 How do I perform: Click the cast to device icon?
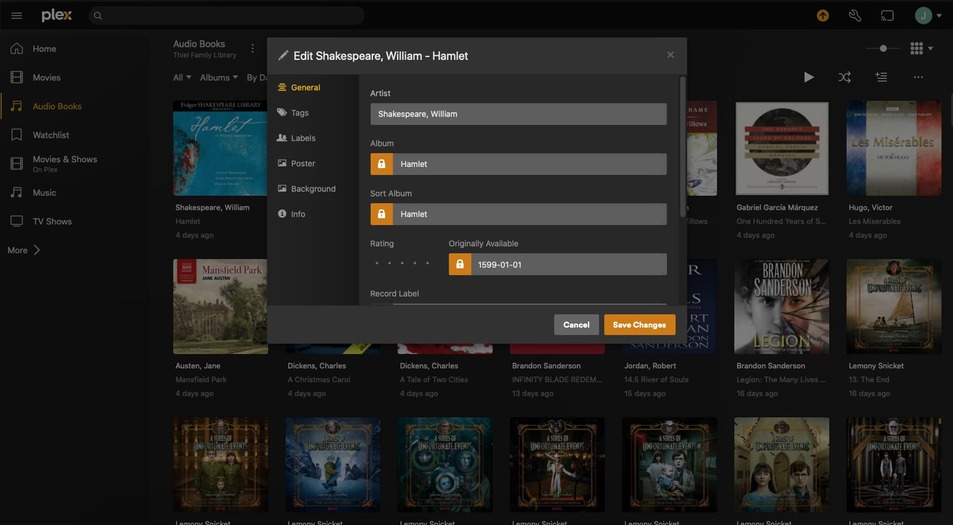click(887, 16)
